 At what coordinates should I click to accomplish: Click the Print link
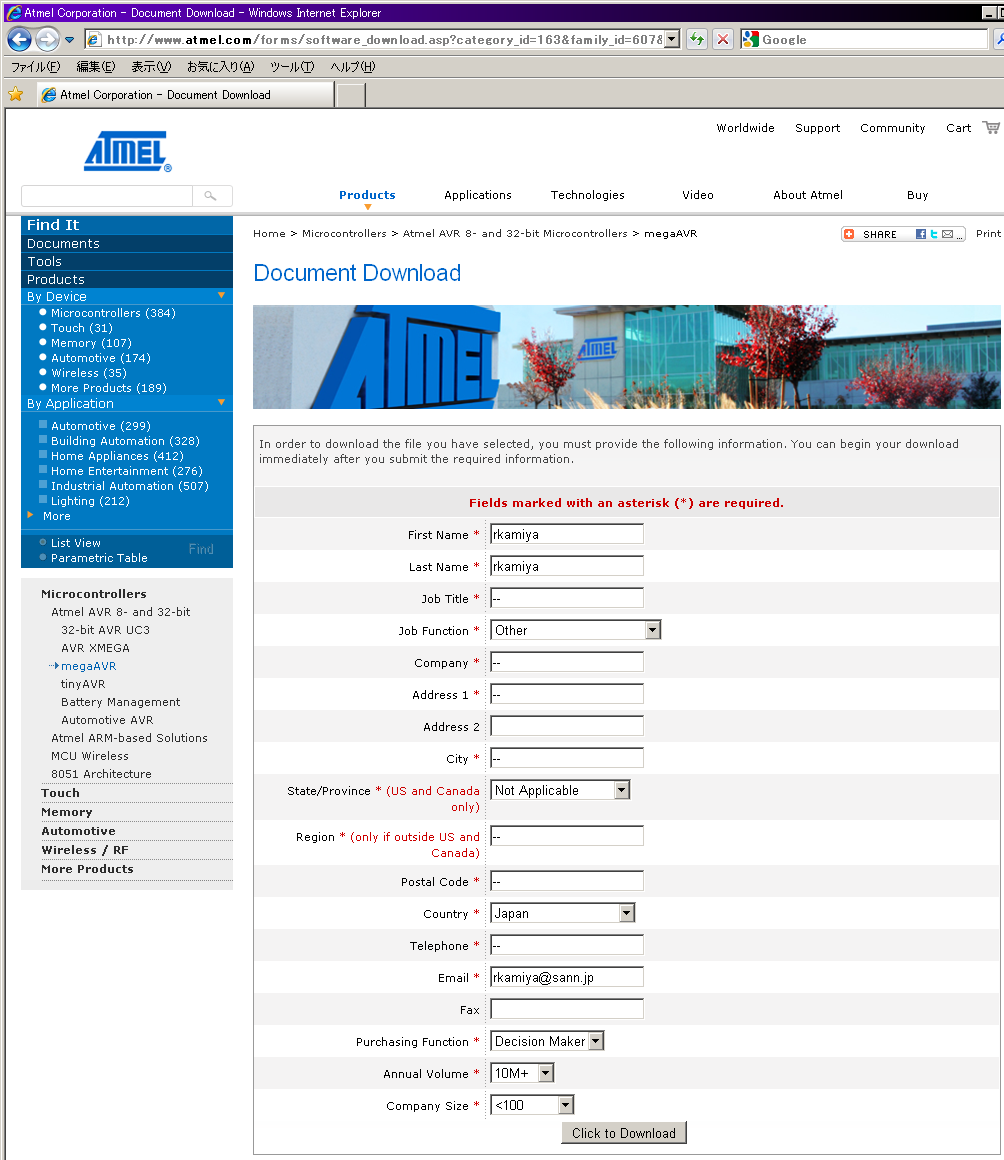coord(988,234)
